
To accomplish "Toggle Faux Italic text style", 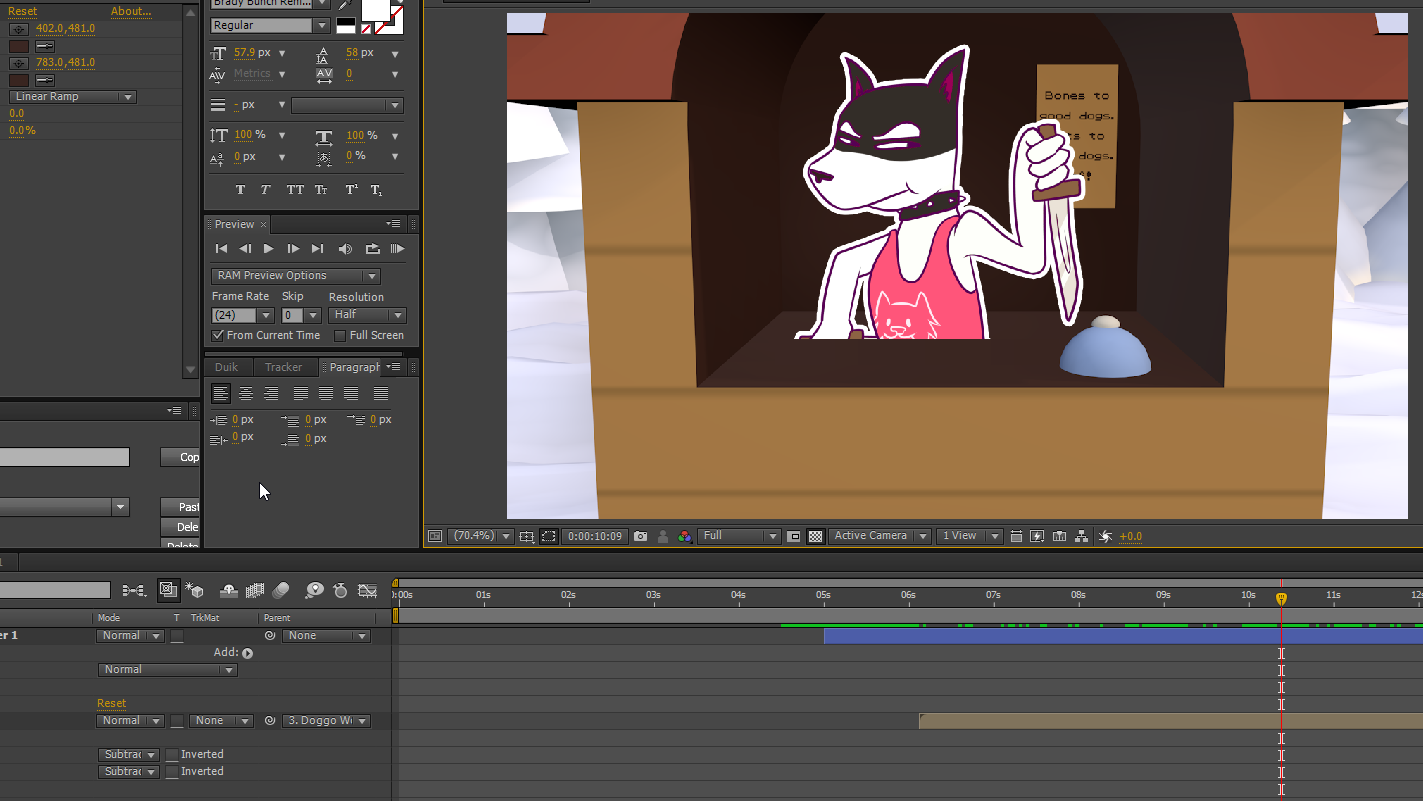I will [266, 190].
